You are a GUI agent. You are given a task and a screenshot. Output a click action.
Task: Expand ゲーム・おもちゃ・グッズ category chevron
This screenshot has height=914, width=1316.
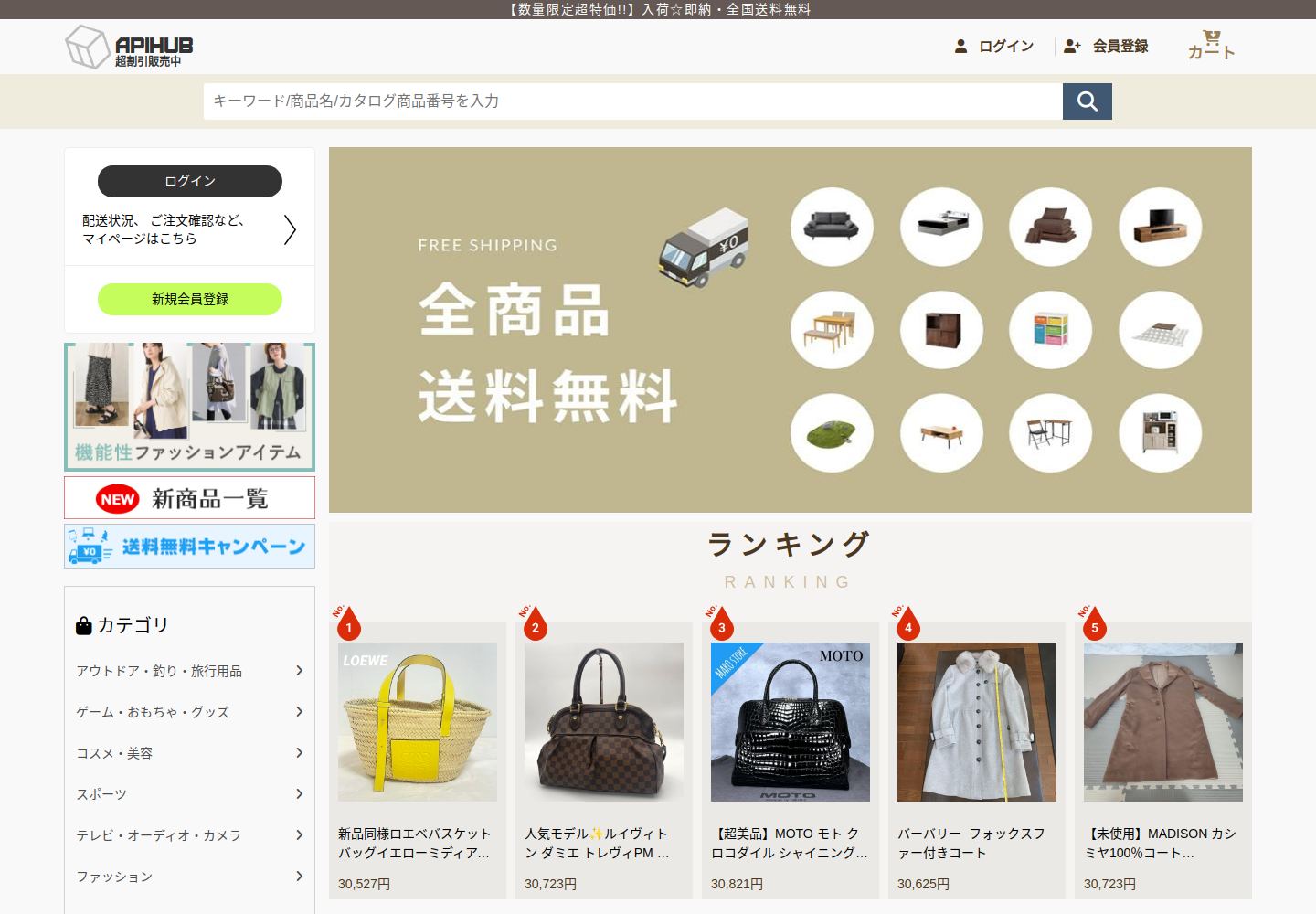pos(299,712)
